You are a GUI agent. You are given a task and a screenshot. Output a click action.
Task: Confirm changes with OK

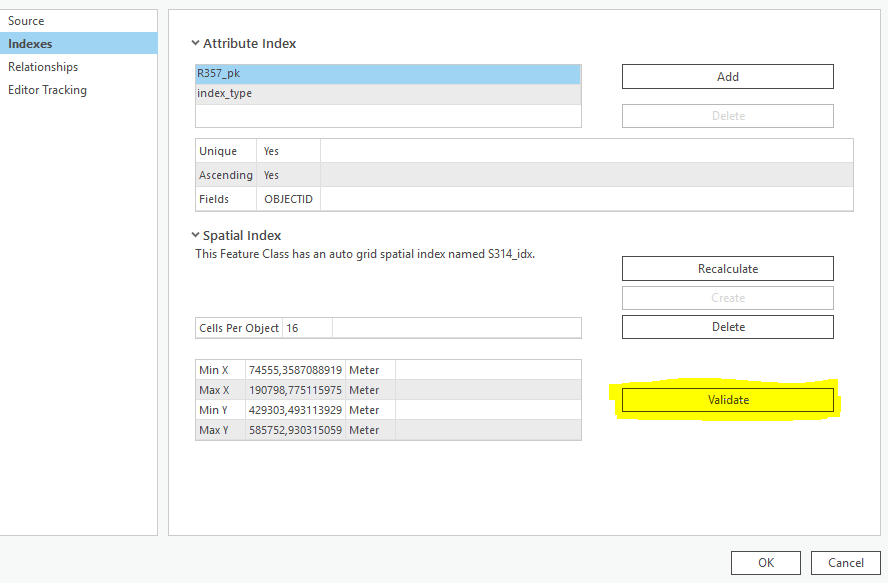point(765,562)
